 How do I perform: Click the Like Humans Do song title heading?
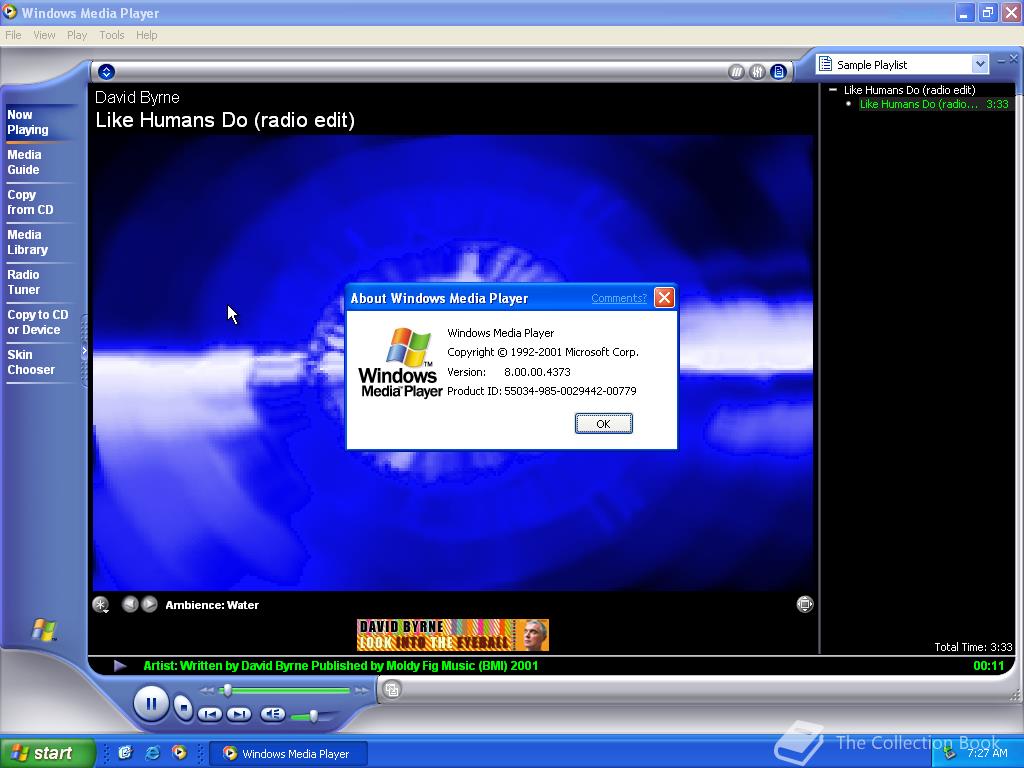click(225, 120)
